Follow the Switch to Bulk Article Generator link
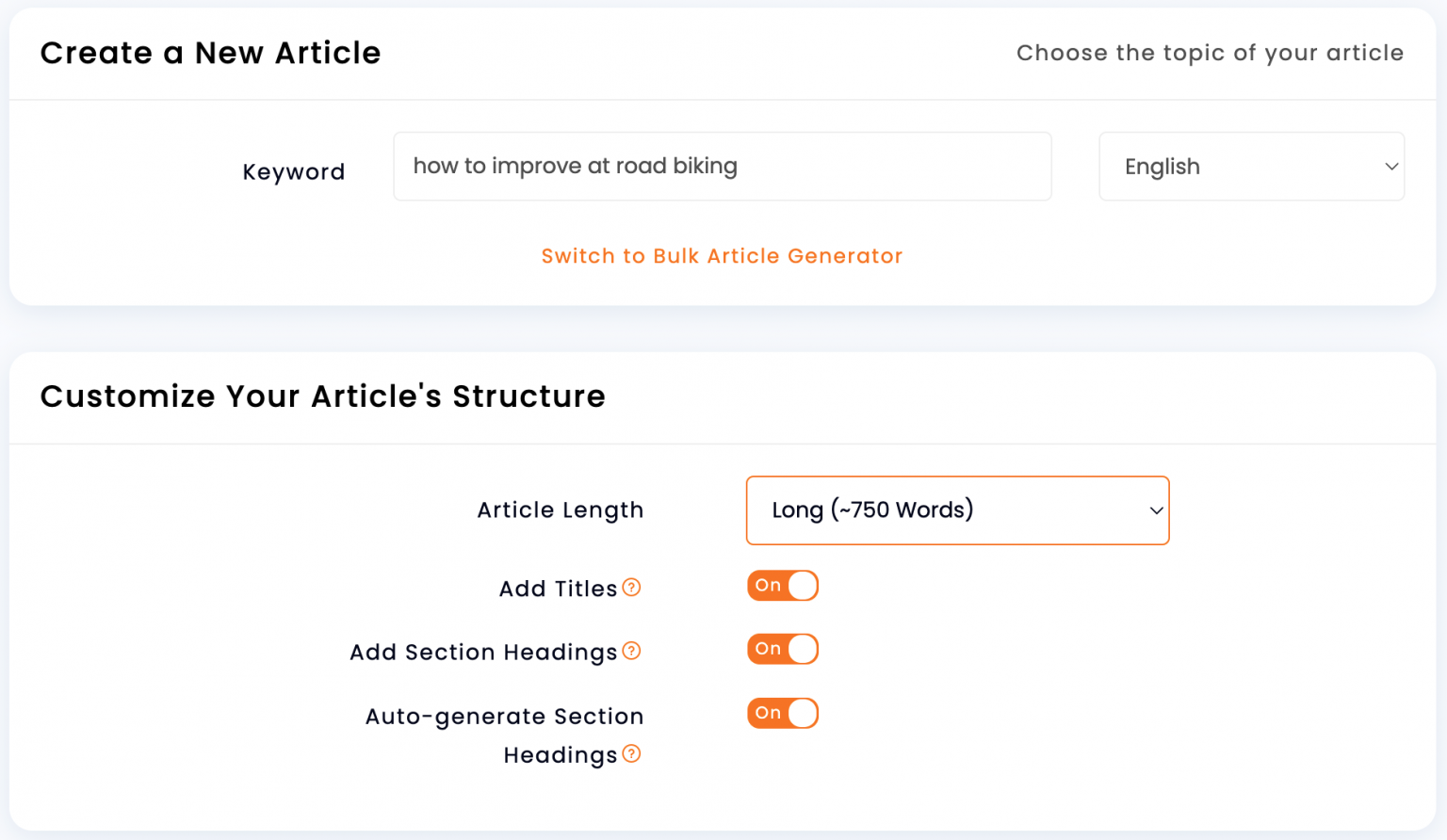Screen dimensions: 1447x840 pos(722,255)
